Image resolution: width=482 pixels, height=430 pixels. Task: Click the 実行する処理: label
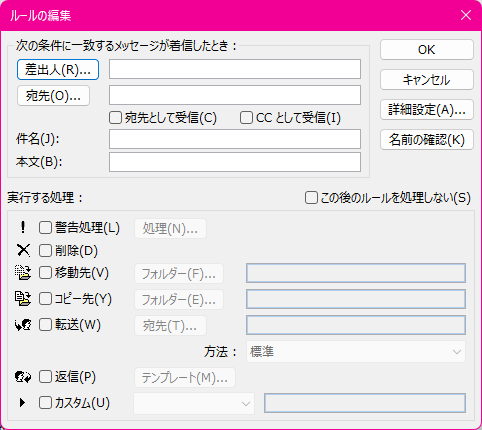[x=45, y=198]
